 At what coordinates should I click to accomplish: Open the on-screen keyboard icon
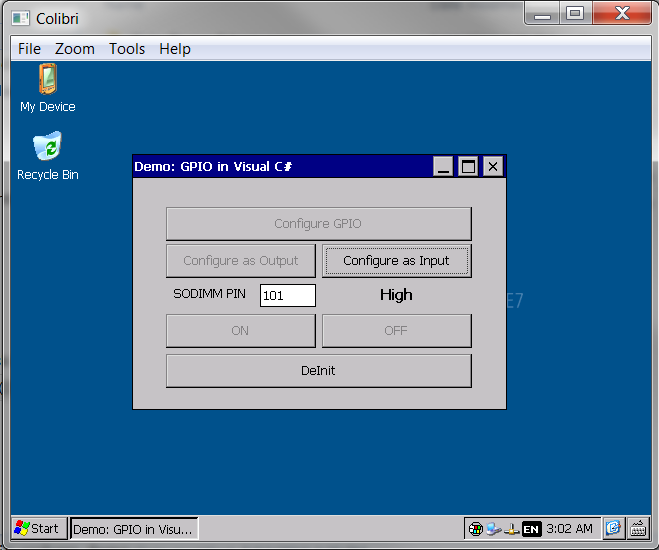pyautogui.click(x=638, y=528)
